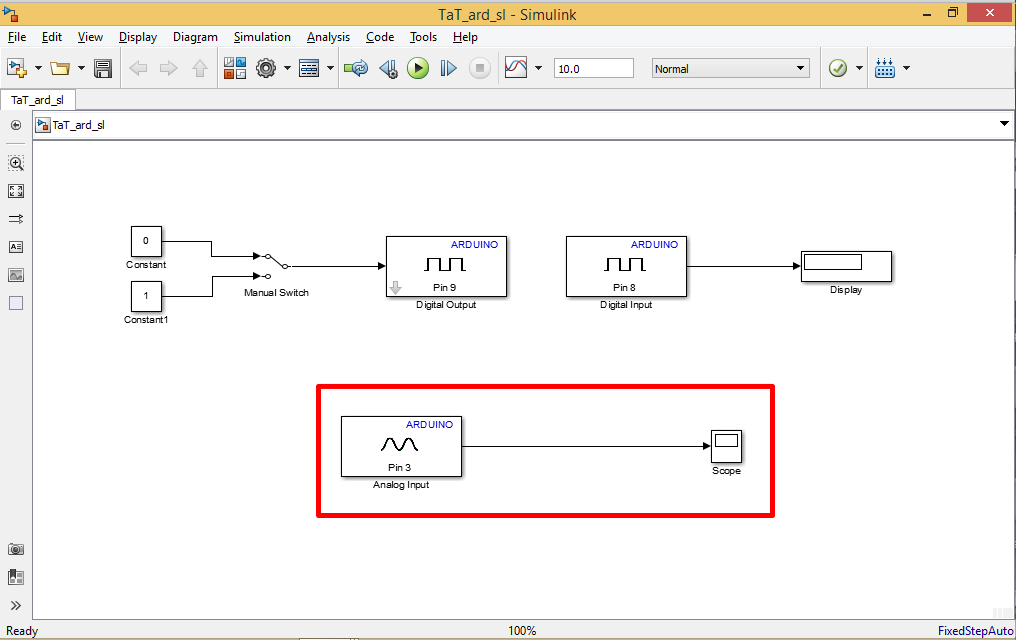Expand the Model Advisor dropdown arrow

[x=859, y=68]
